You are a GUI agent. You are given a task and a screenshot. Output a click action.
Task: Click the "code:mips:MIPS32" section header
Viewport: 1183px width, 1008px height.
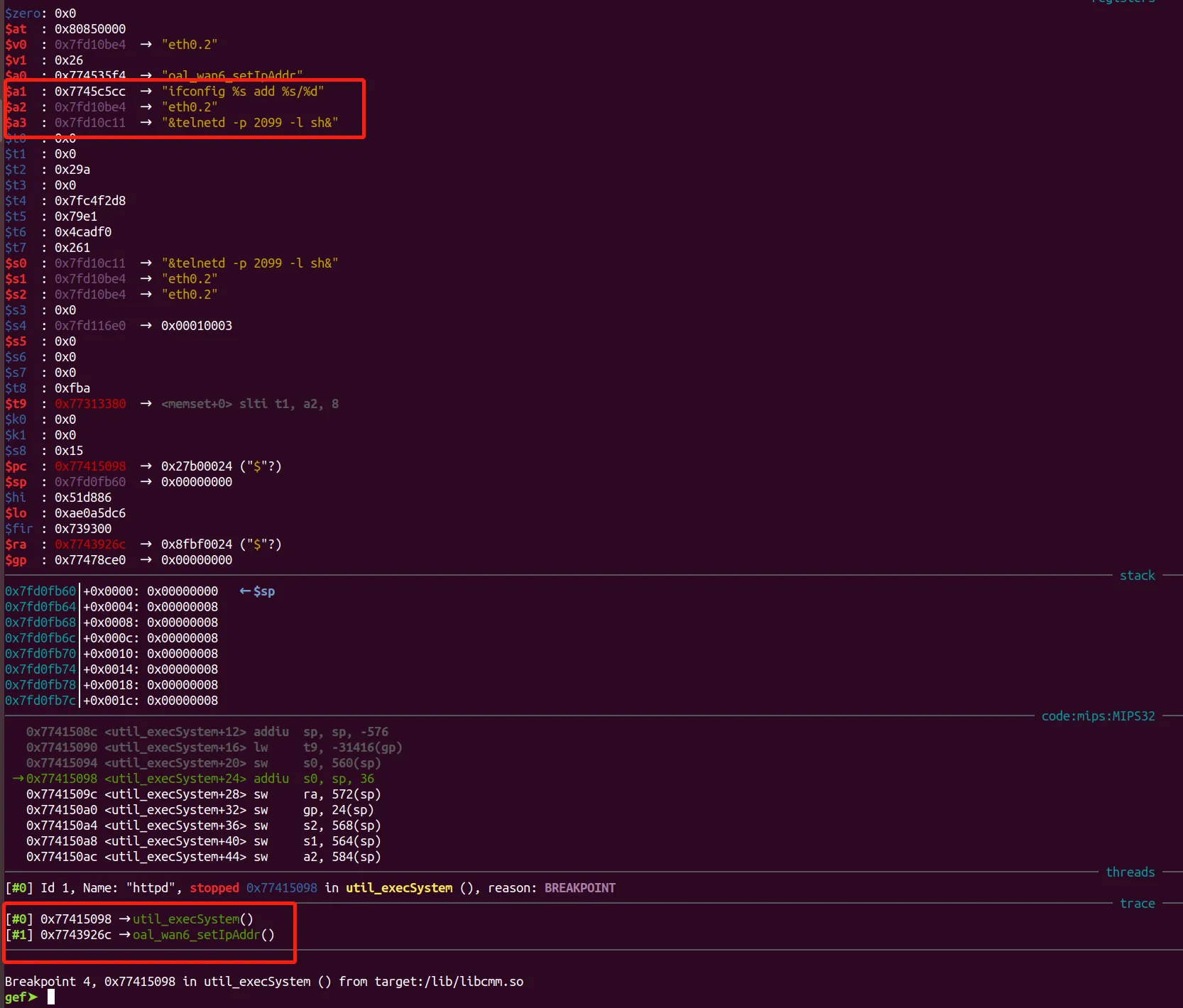(1098, 716)
